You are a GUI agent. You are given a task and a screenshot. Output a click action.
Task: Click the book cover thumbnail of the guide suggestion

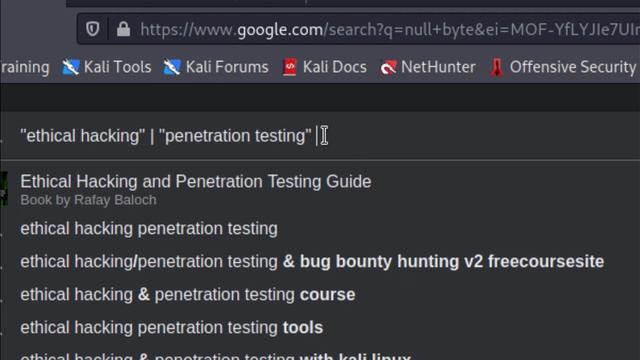click(x=4, y=189)
